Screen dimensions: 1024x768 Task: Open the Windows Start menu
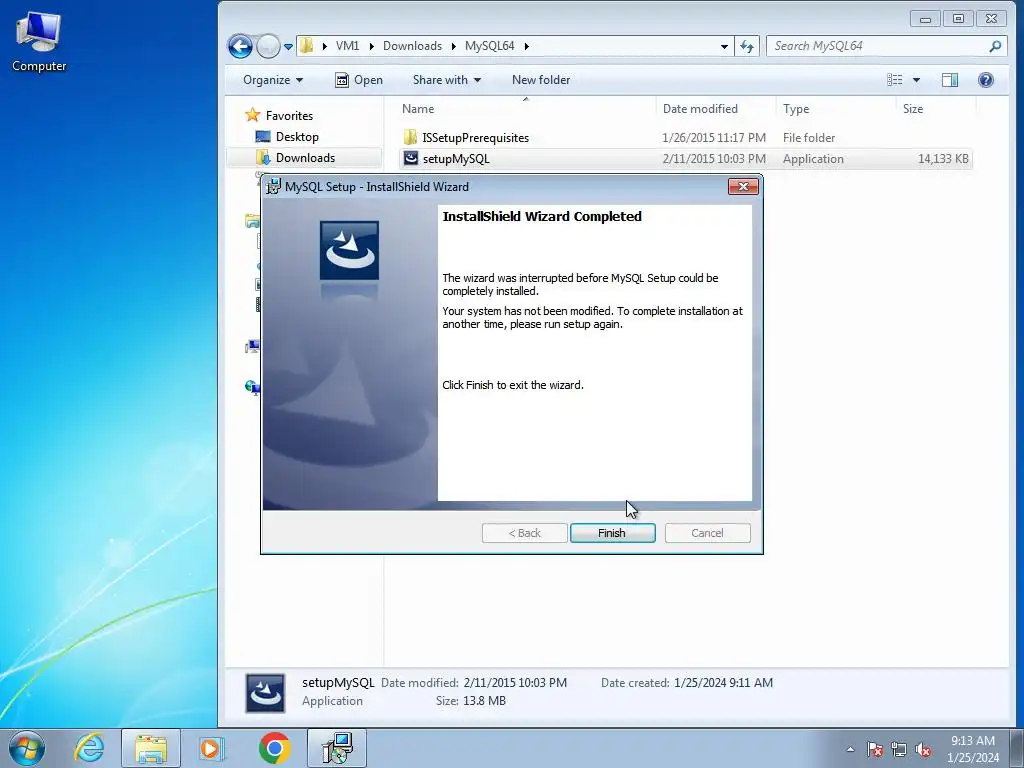tap(27, 748)
